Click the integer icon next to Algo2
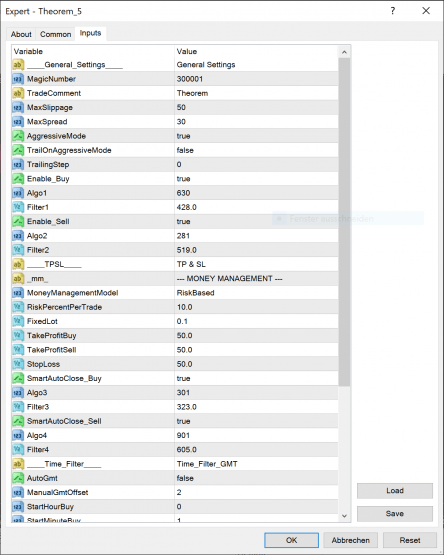This screenshot has height=555, width=444. coord(18,236)
